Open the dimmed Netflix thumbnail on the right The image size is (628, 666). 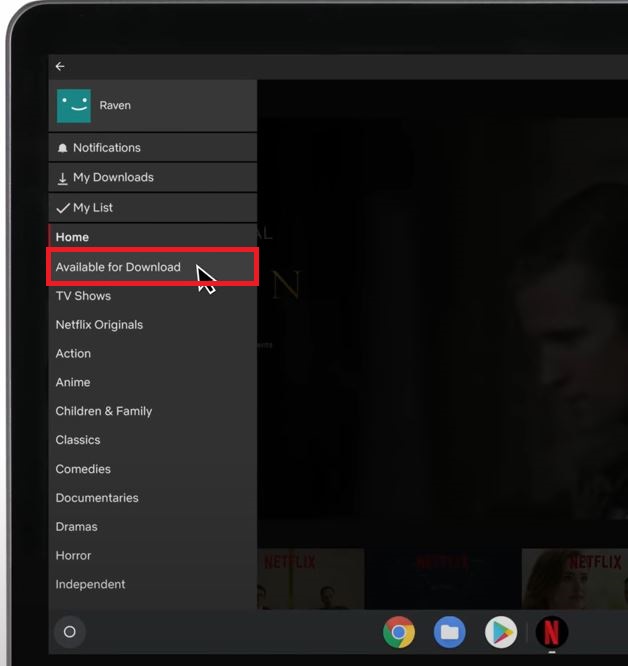click(x=574, y=579)
